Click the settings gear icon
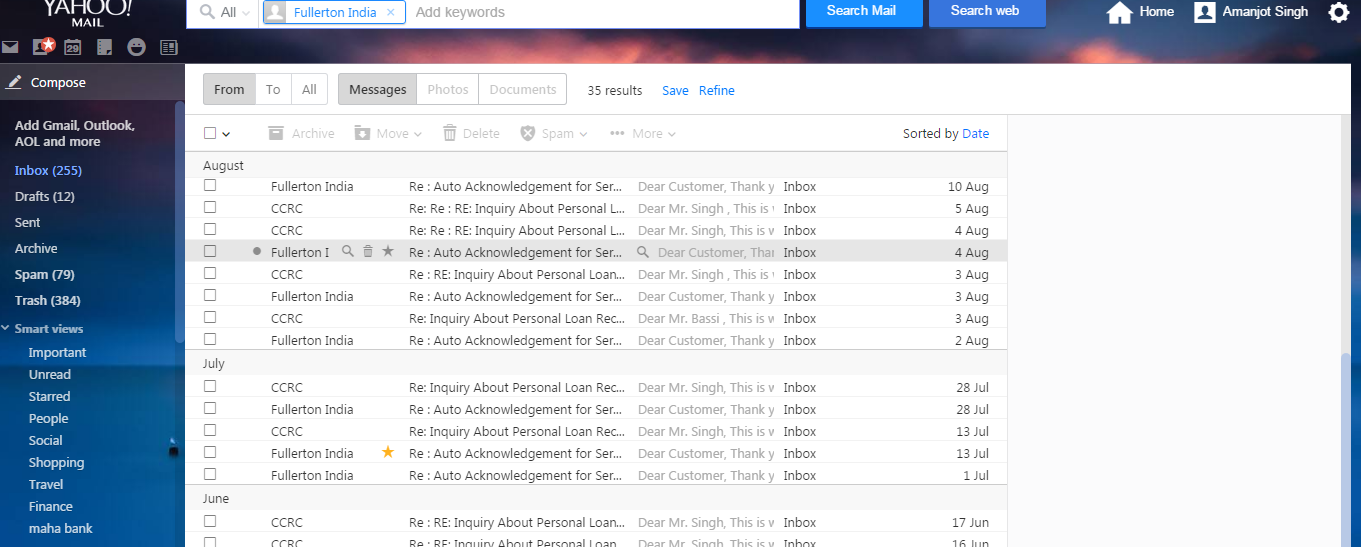Screen dimensions: 1361x547 tap(1338, 12)
